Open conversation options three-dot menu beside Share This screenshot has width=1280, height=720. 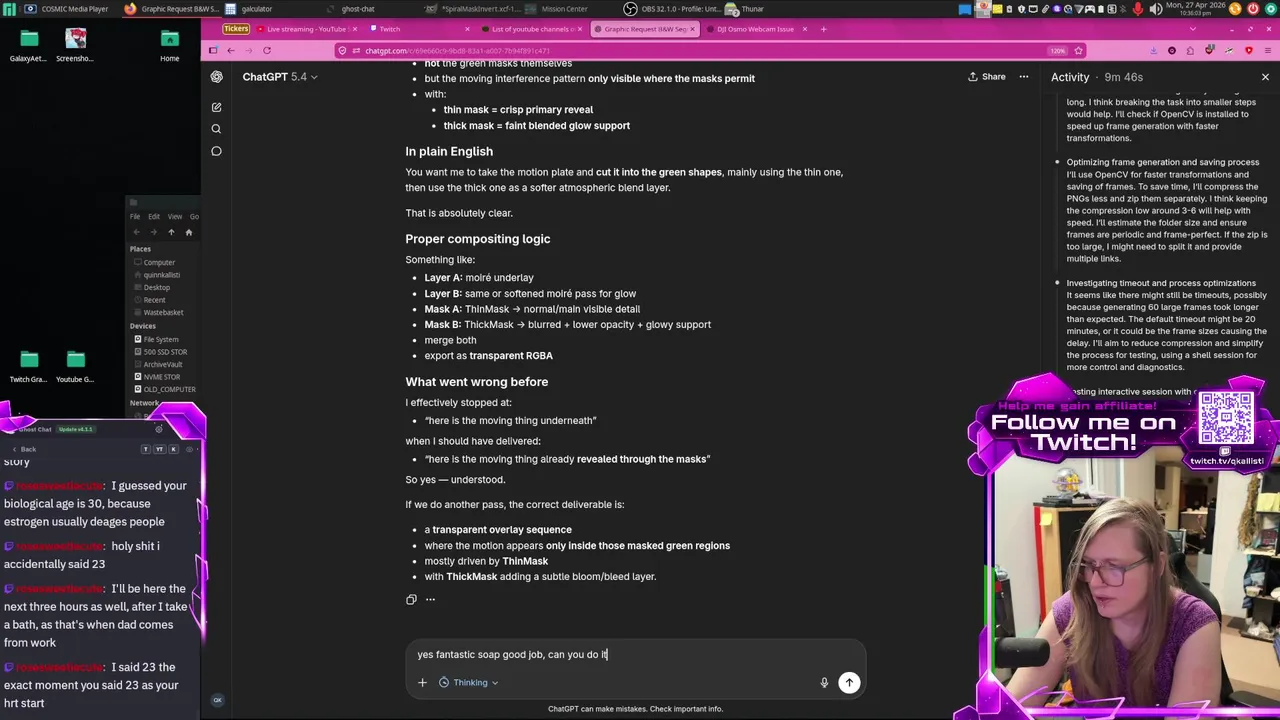click(1023, 77)
